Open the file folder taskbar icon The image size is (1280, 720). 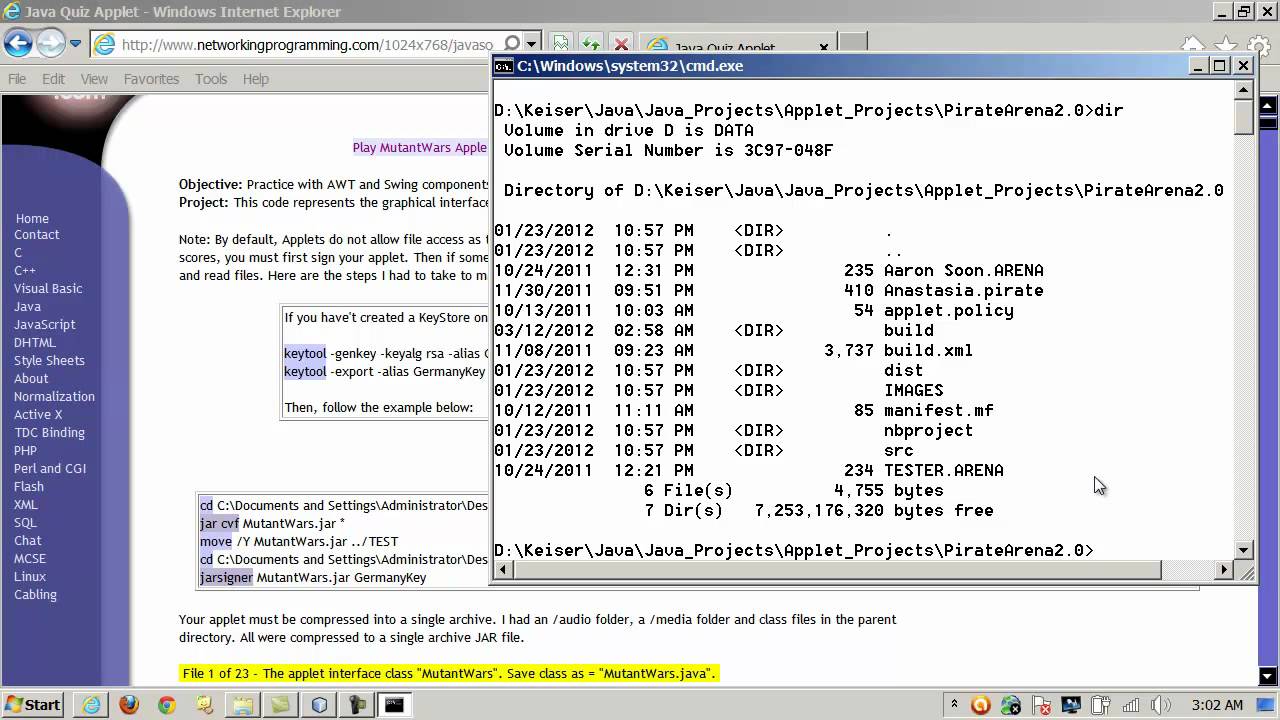click(243, 705)
